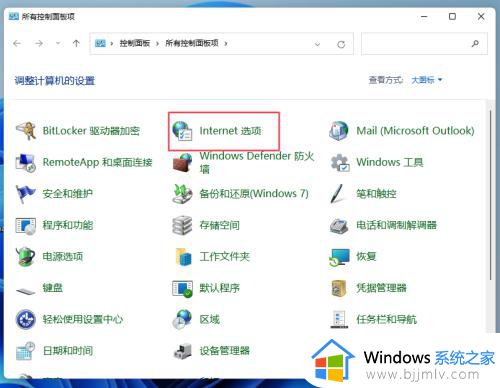500x388 pixels.
Task: Click 所有控制面板项 breadcrumb link
Action: click(x=192, y=43)
